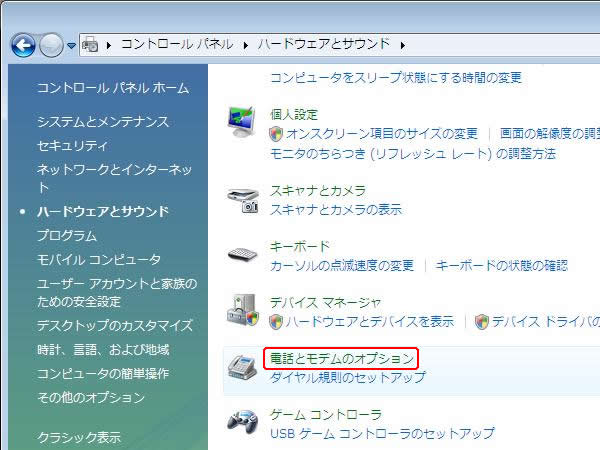
Task: Click shield icon beside デバイス ドライバ link
Action: pyautogui.click(x=482, y=322)
